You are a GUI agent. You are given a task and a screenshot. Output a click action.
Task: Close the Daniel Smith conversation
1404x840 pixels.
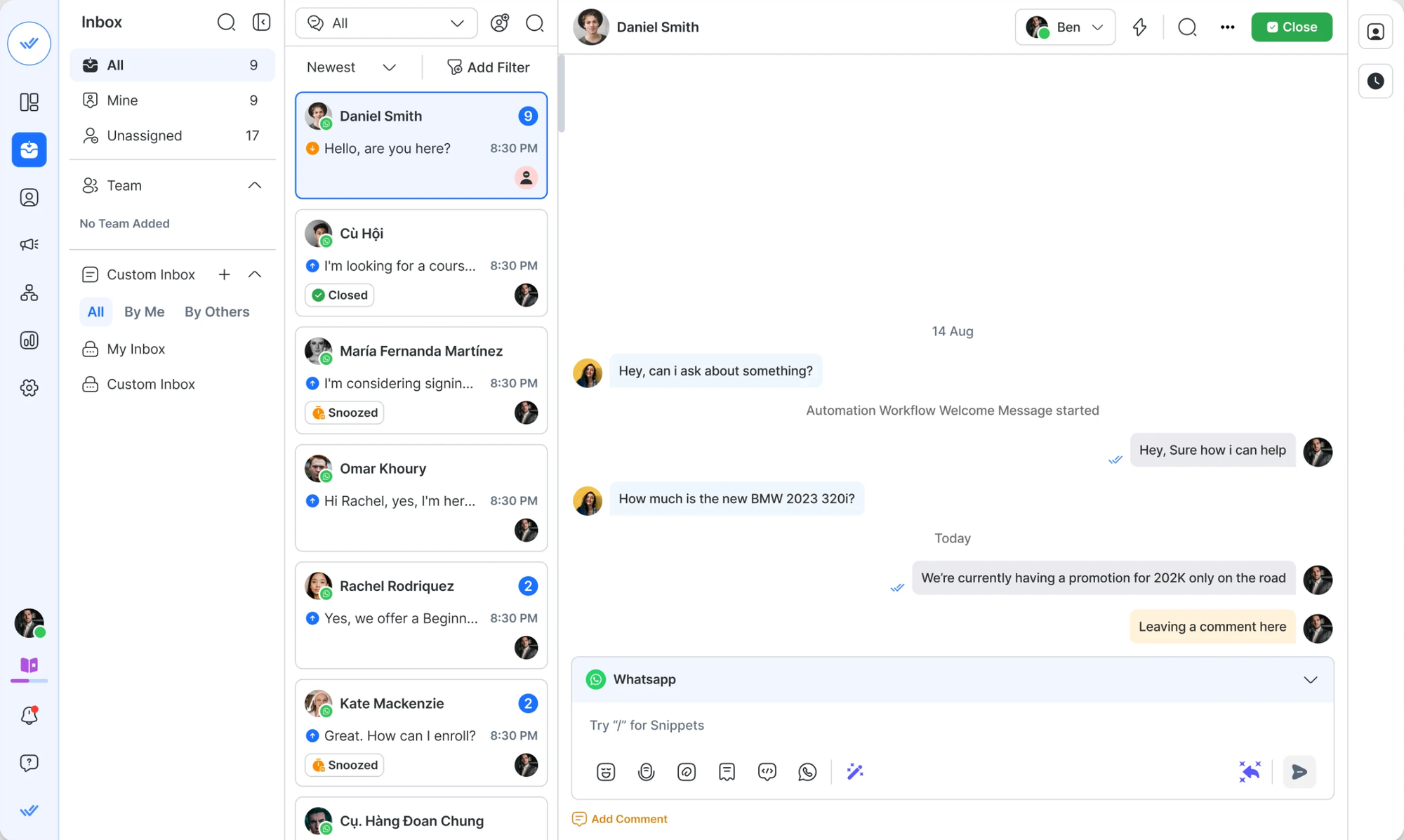tap(1291, 27)
